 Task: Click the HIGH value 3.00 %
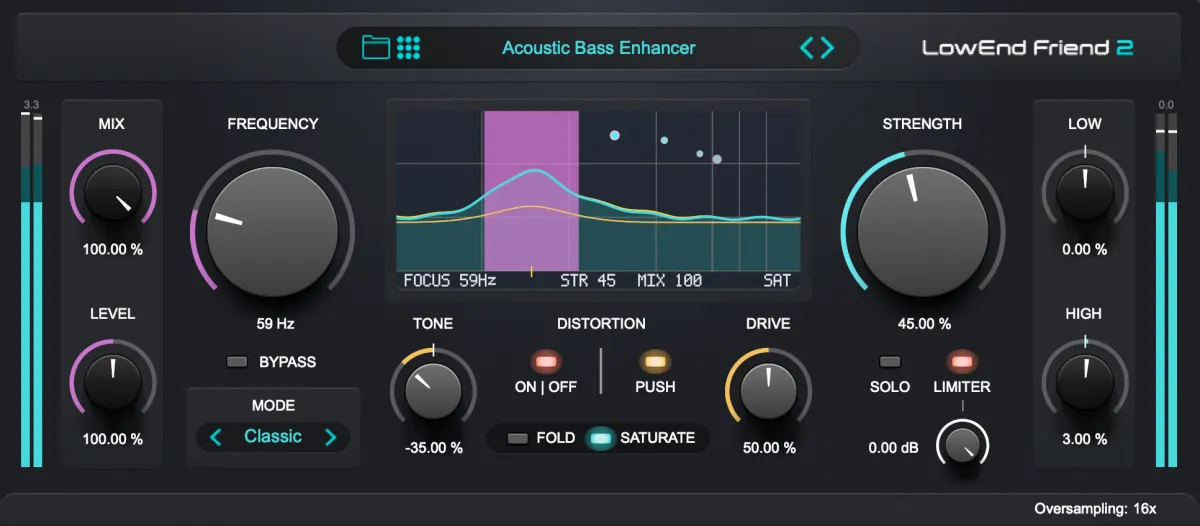coord(1085,439)
